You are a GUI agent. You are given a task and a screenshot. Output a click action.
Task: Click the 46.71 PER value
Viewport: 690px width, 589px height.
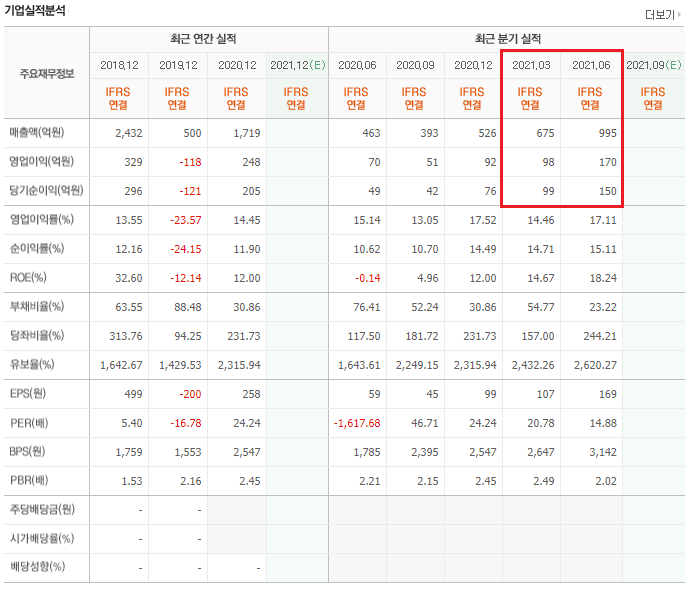(425, 423)
